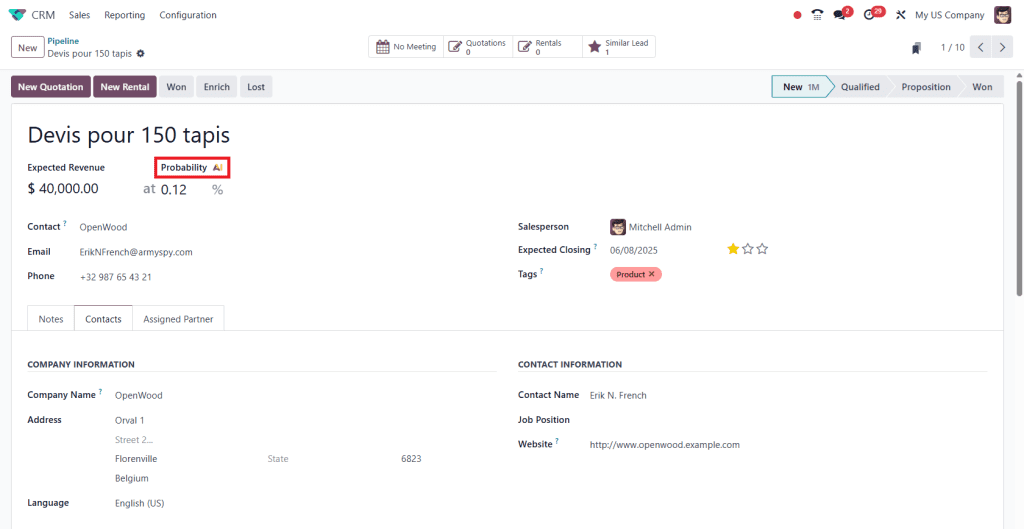Toggle the first priority star

pos(733,249)
